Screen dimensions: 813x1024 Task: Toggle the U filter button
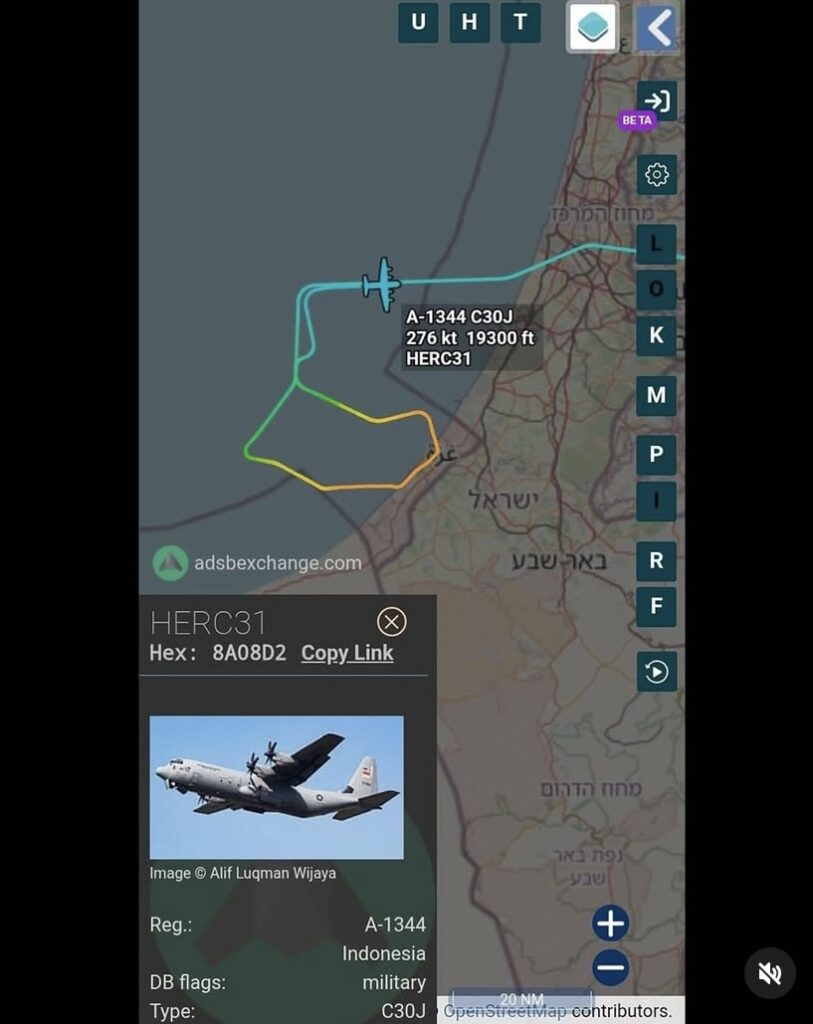(x=418, y=23)
